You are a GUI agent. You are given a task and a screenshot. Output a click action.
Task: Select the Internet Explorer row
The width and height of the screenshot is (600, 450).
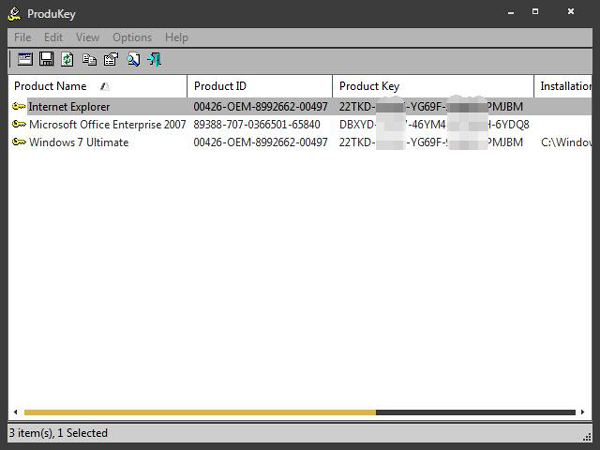(300, 106)
